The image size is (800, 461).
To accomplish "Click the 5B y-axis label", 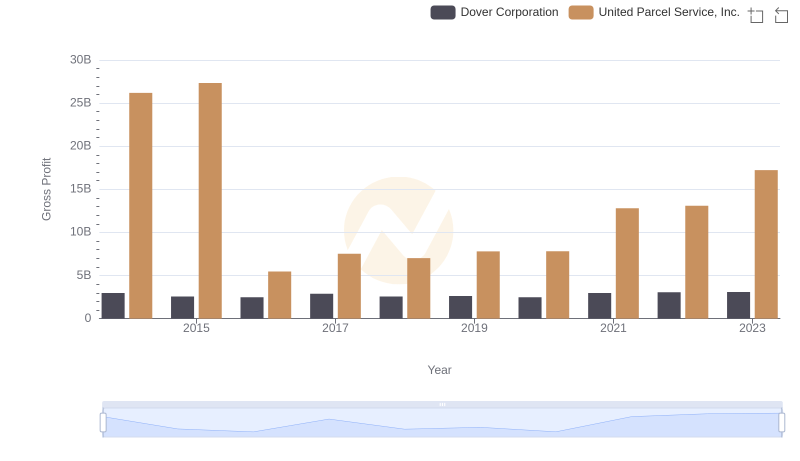I will [84, 275].
